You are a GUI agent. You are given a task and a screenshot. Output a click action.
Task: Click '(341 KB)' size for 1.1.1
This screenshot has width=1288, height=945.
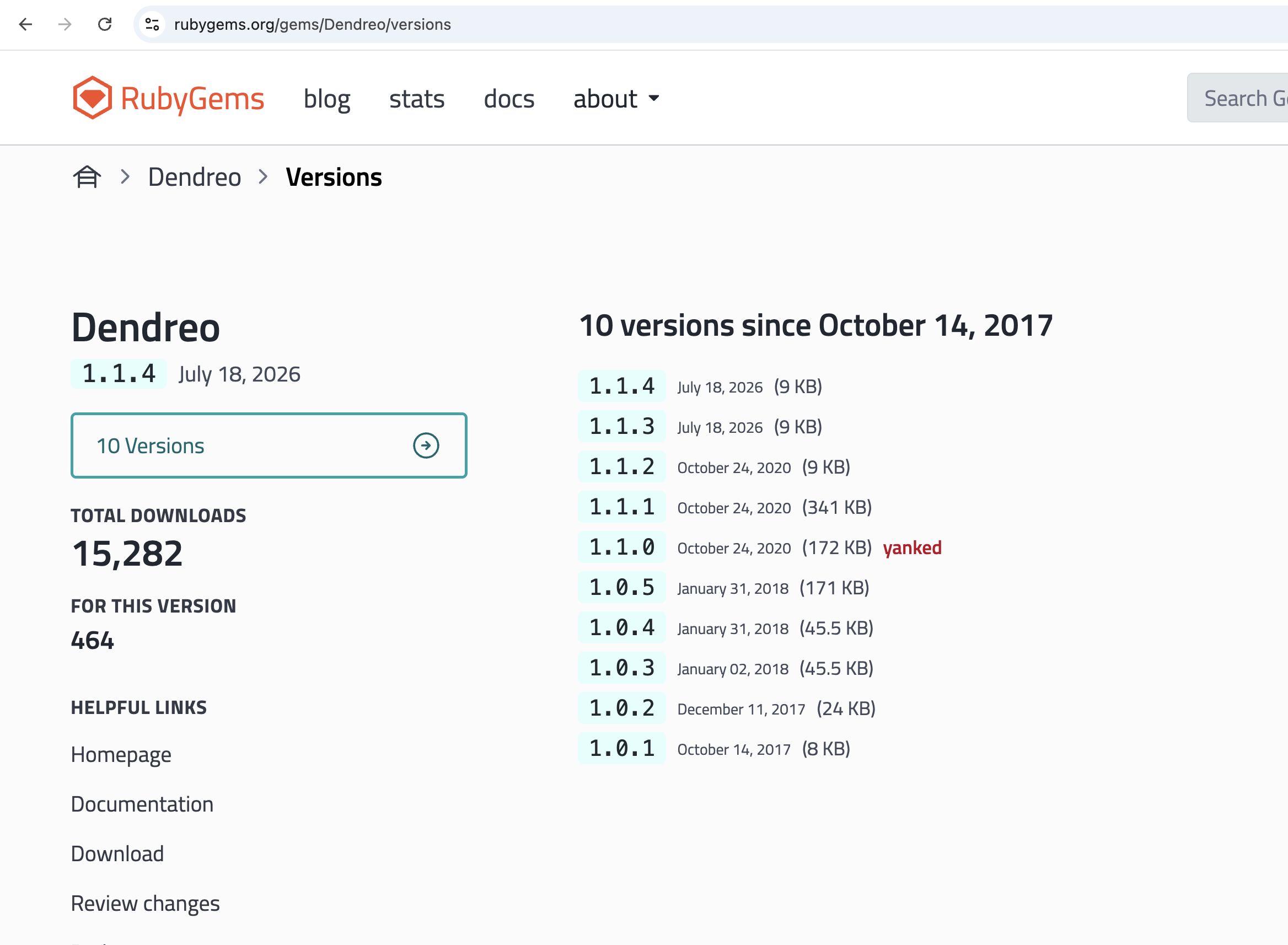coord(837,507)
